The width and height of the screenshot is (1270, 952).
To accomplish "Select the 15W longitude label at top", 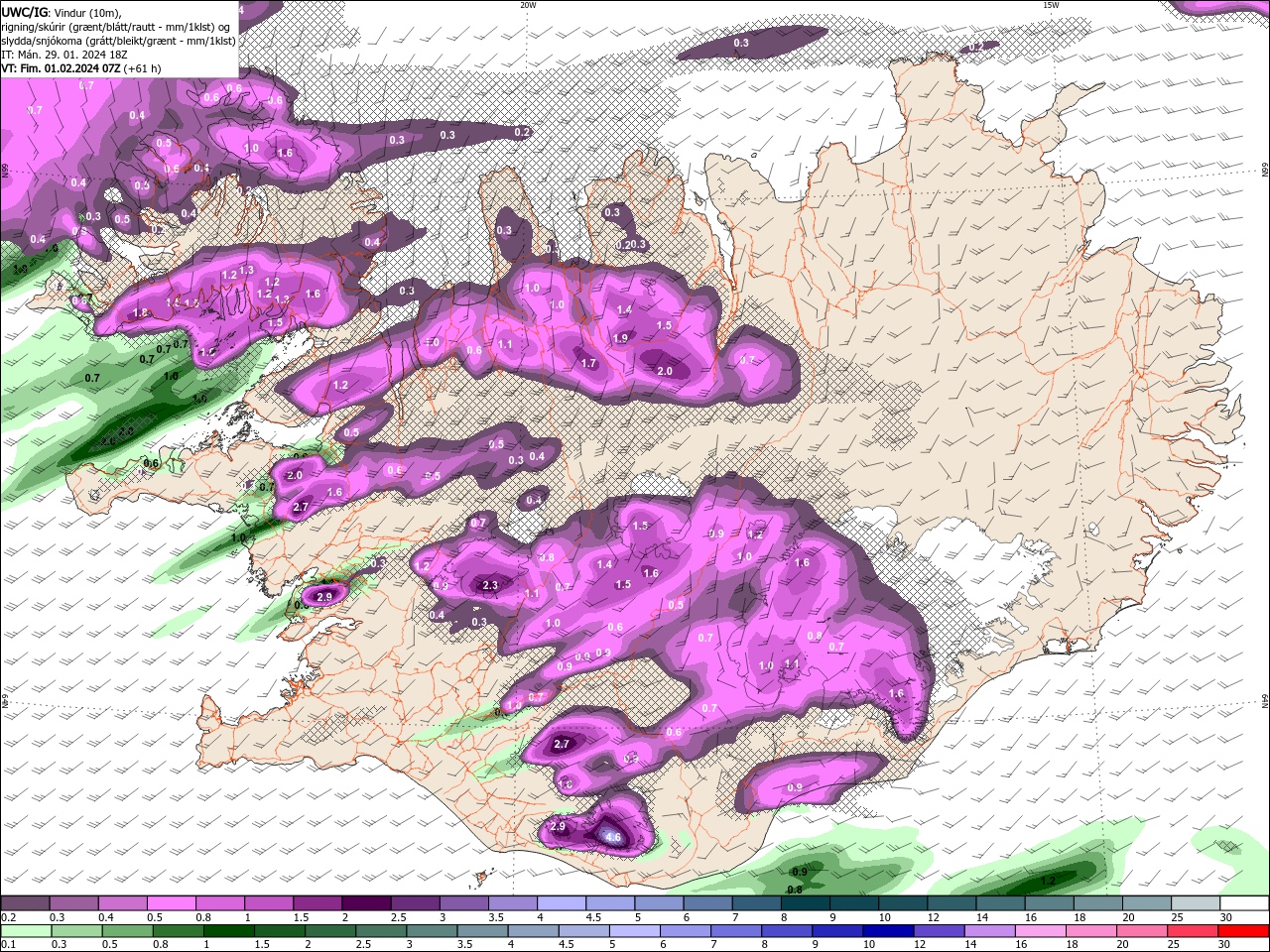I will (1051, 5).
